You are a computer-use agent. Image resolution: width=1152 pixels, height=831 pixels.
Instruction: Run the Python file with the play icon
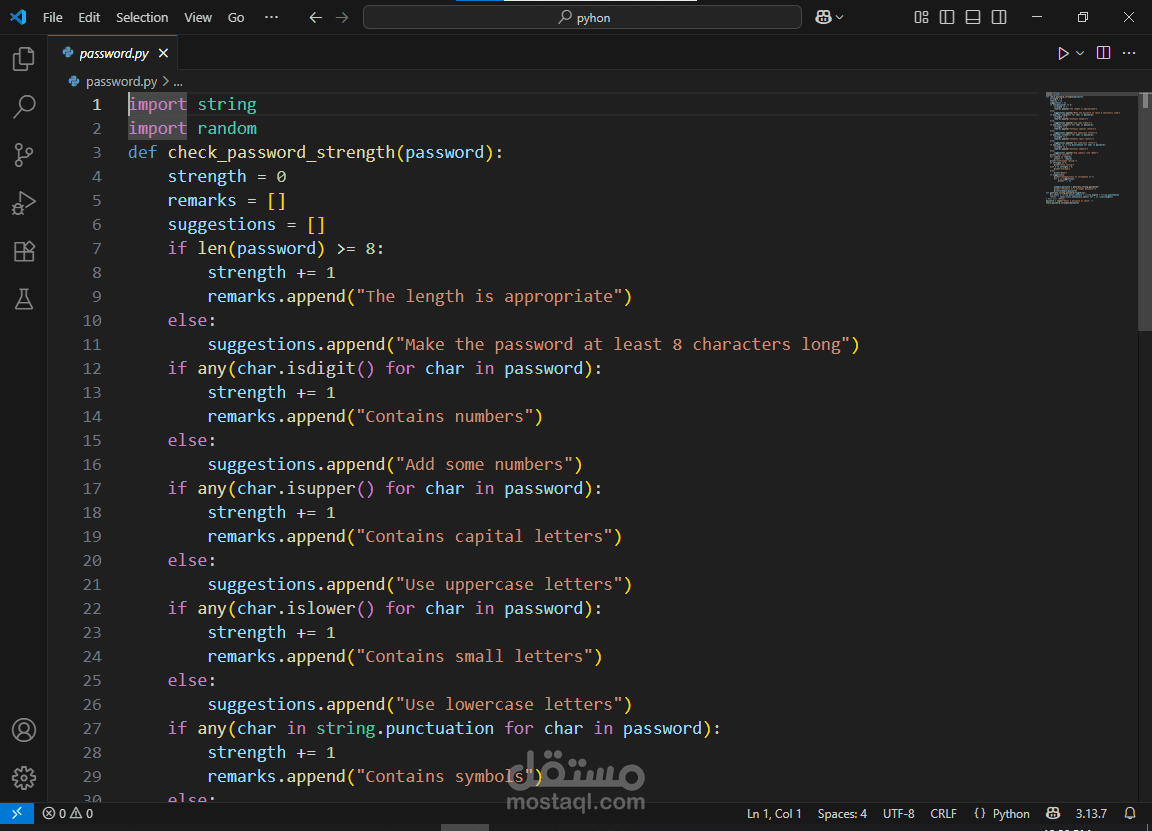(1063, 53)
